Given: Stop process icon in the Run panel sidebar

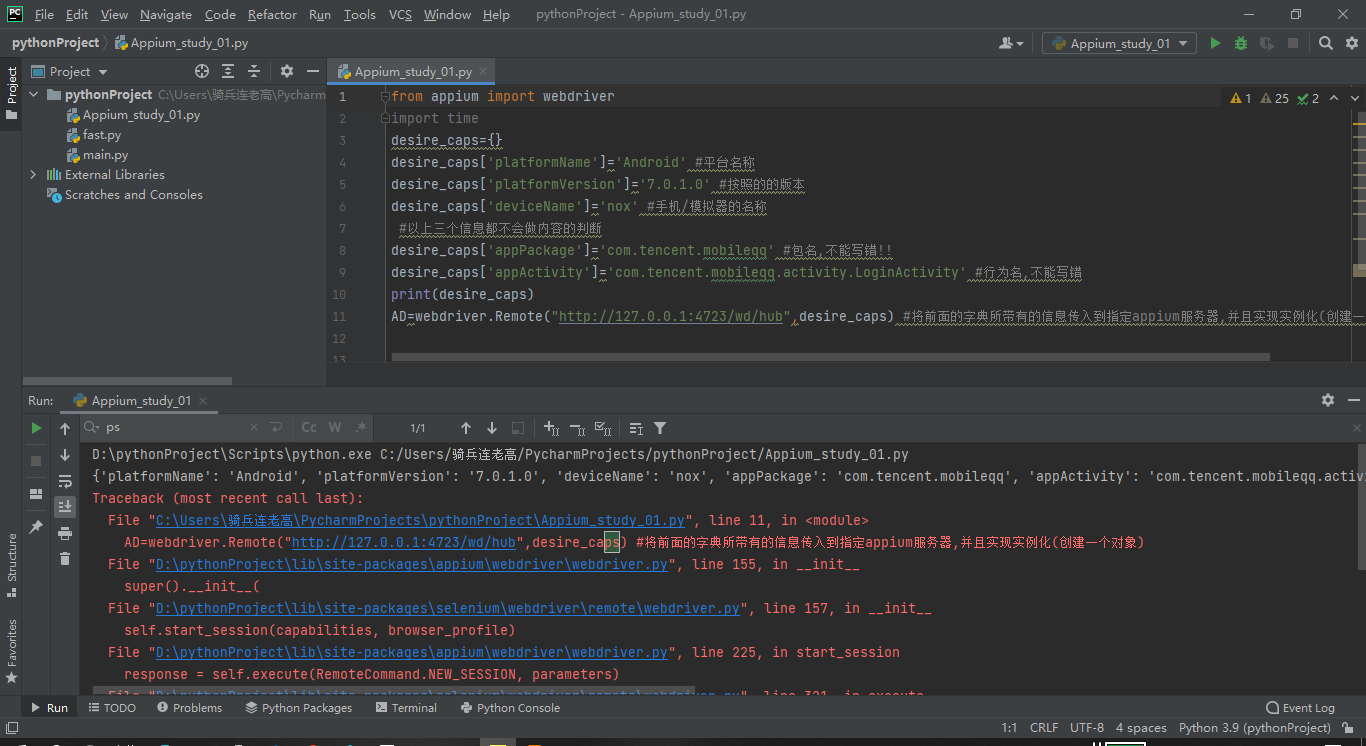Looking at the screenshot, I should [x=36, y=461].
